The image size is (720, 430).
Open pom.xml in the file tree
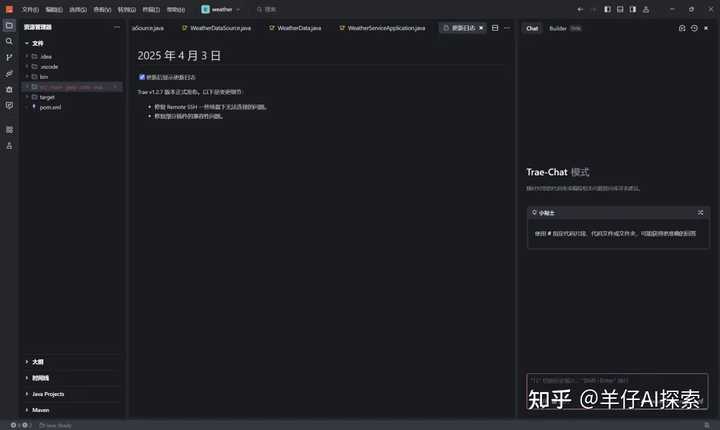(50, 107)
